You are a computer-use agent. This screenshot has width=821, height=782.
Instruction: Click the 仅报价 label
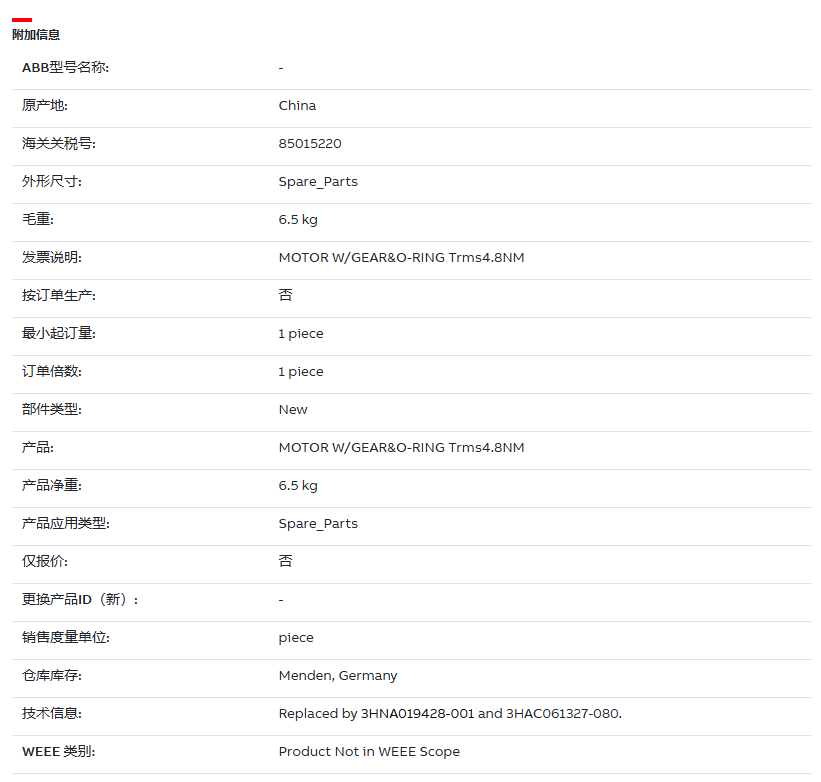point(45,562)
